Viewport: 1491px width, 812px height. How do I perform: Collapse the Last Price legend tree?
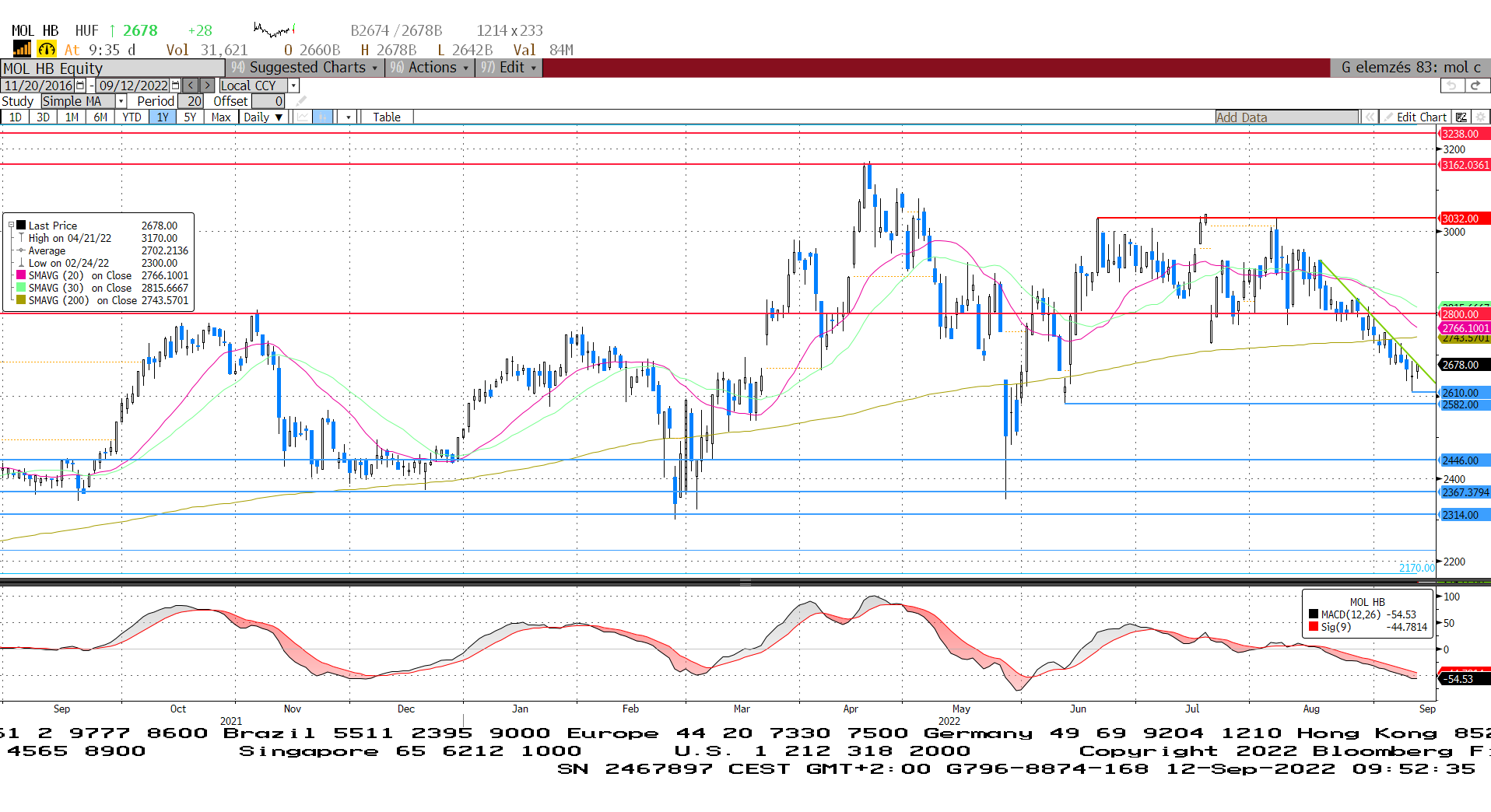coord(11,226)
